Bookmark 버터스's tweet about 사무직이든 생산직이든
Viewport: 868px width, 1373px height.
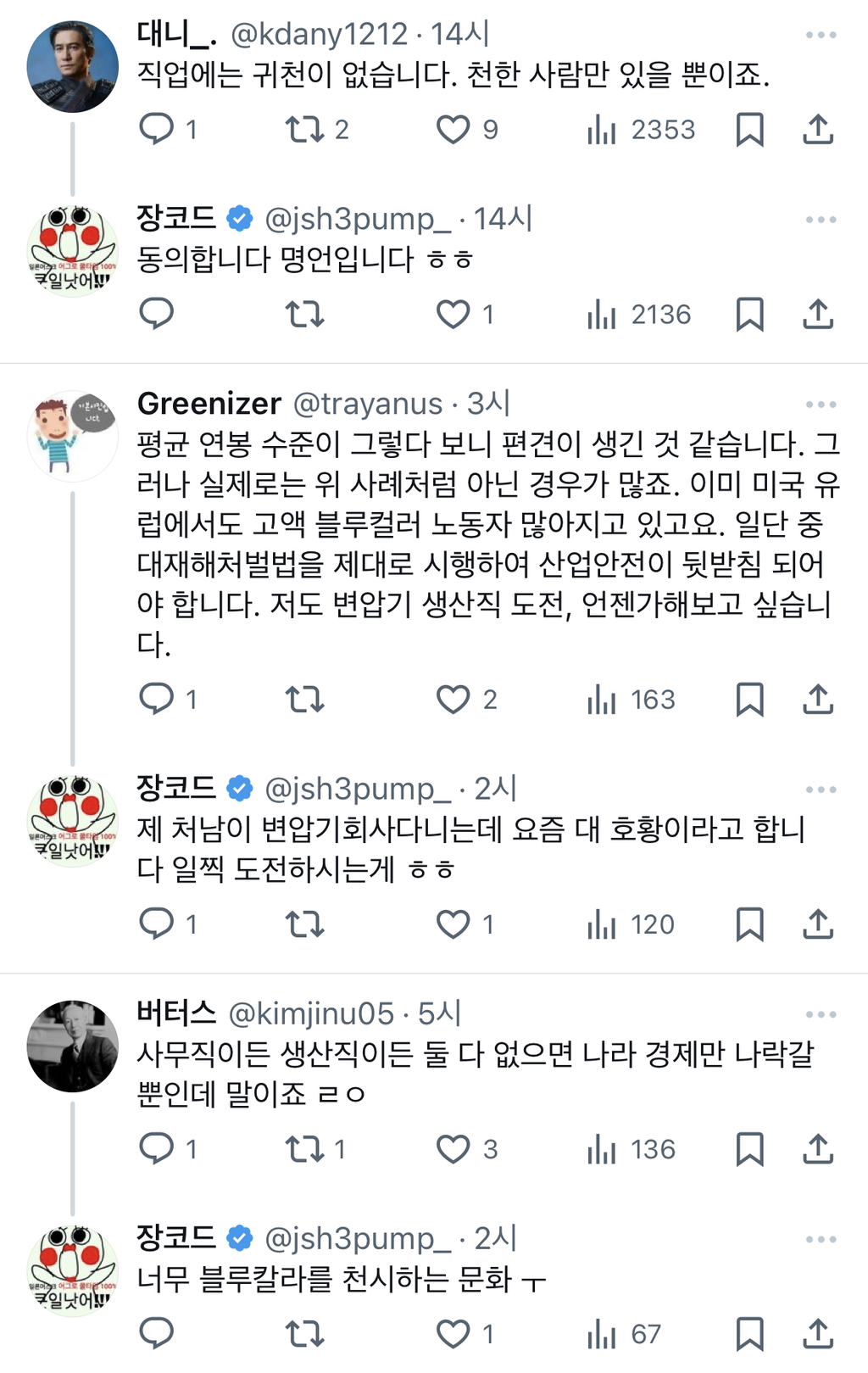751,1151
